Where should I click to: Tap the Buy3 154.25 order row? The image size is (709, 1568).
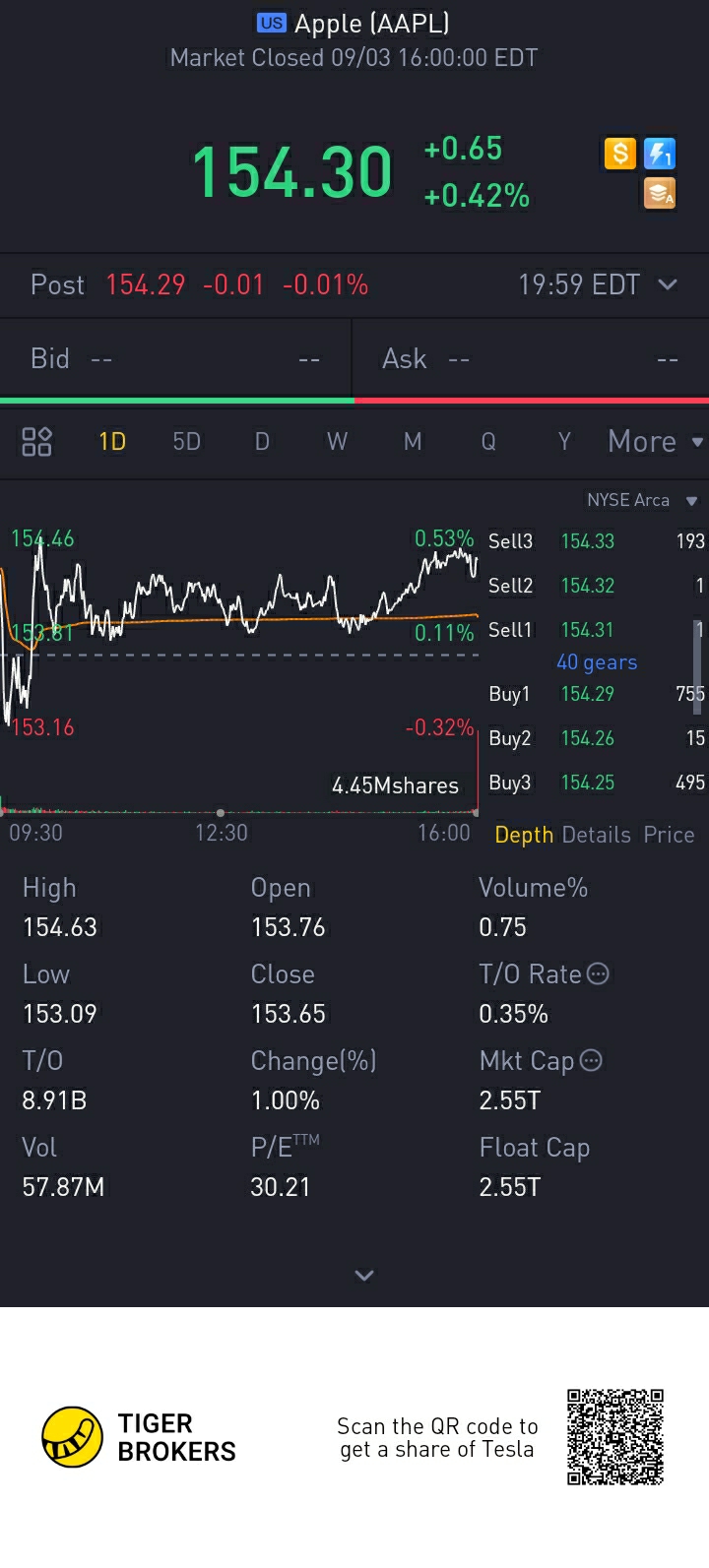pos(597,783)
